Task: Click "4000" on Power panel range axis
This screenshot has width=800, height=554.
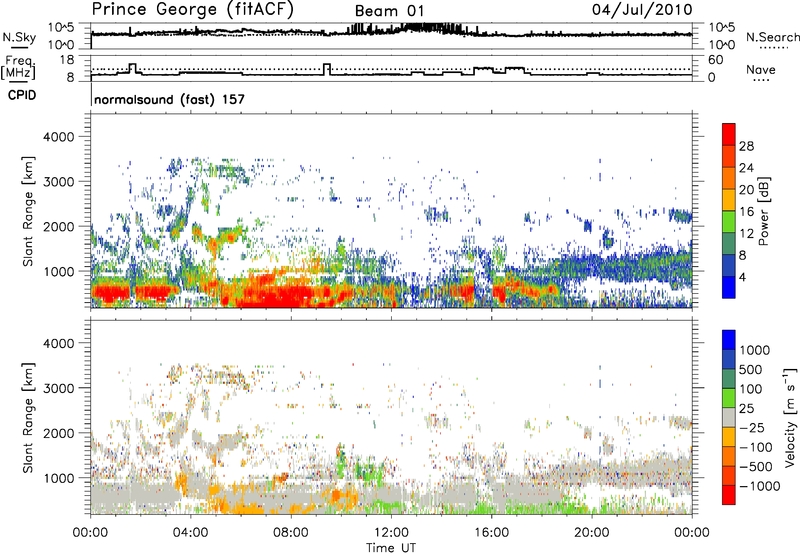Action: pyautogui.click(x=58, y=137)
